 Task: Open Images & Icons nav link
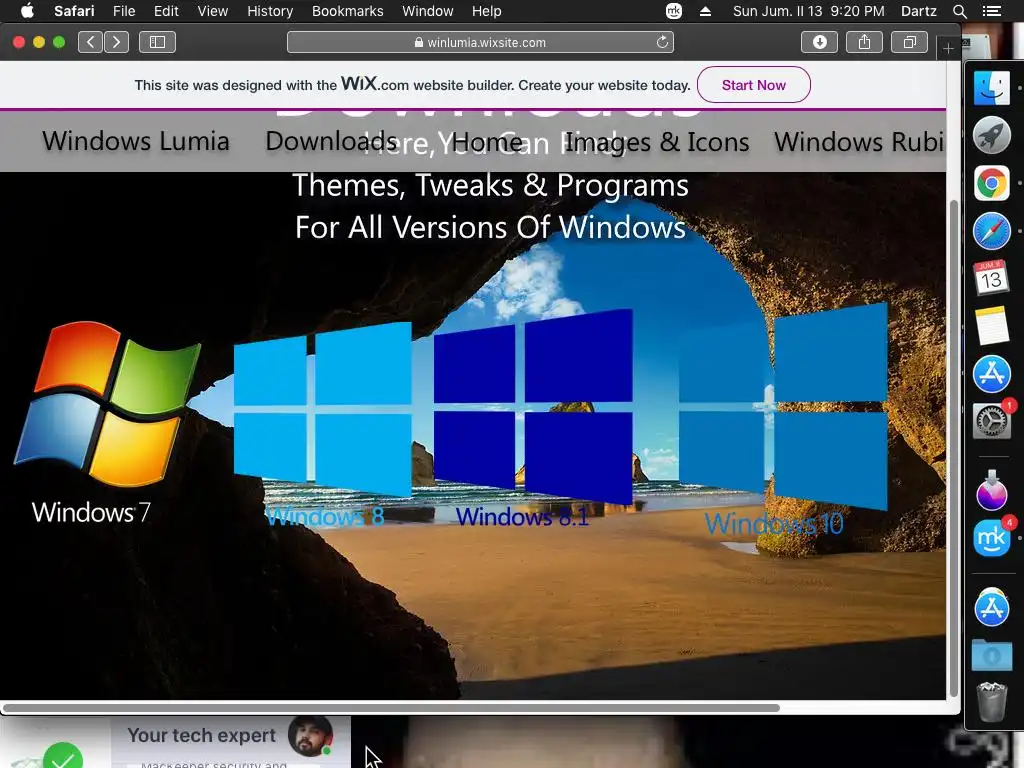[x=656, y=142]
